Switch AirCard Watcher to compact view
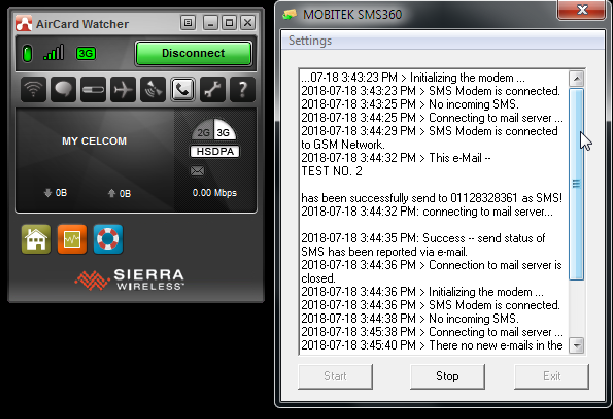Screen dimensions: 613x419 point(188,22)
